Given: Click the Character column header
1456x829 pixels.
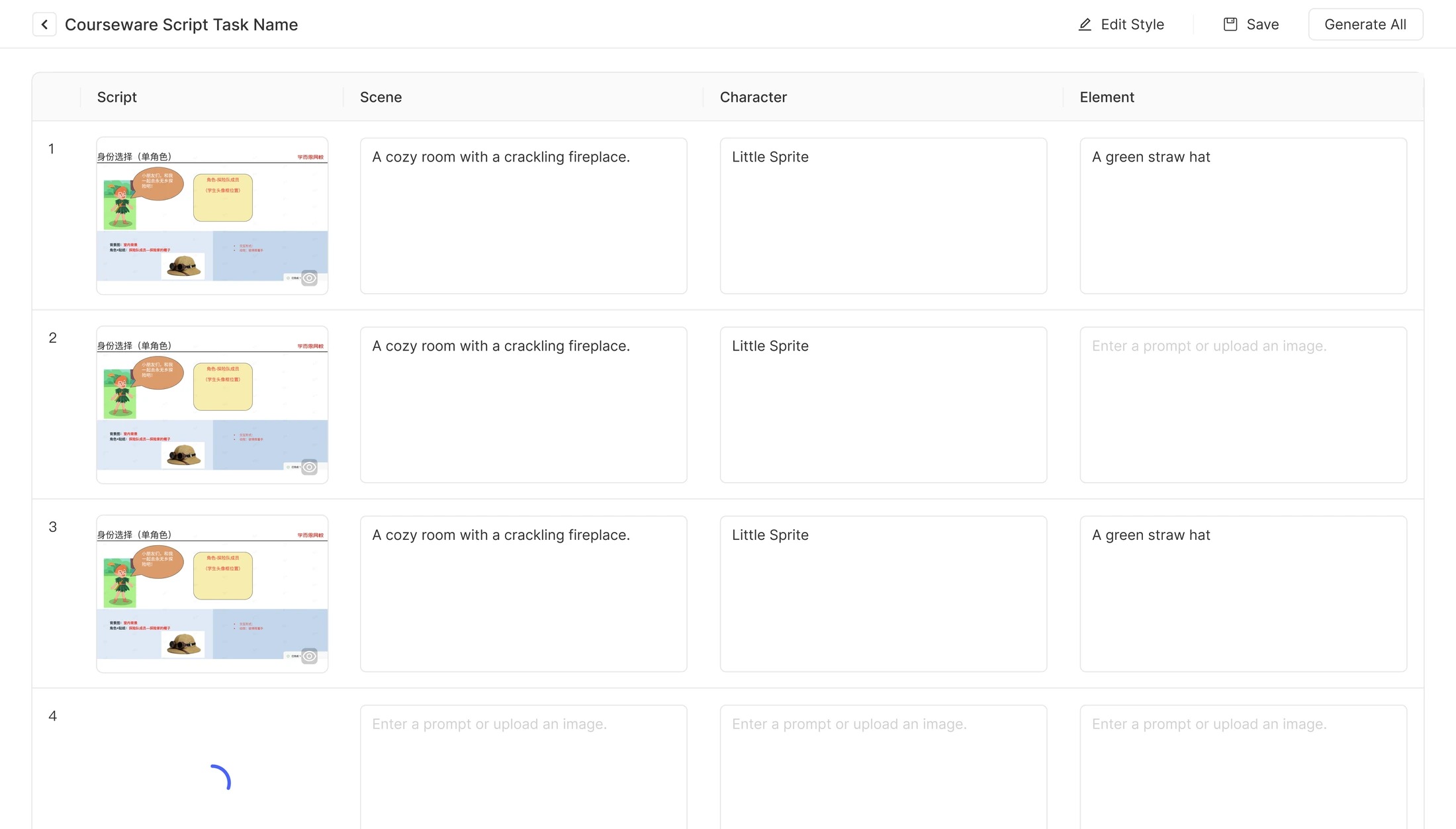Looking at the screenshot, I should click(x=753, y=97).
